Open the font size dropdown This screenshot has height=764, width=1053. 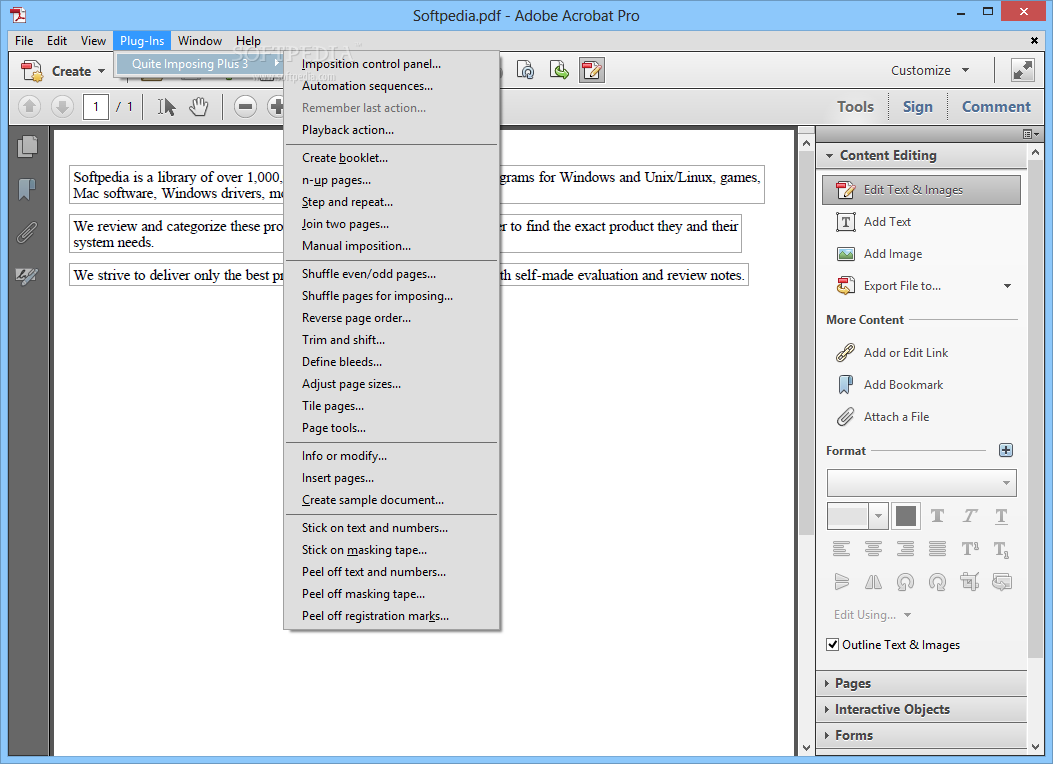coord(878,516)
